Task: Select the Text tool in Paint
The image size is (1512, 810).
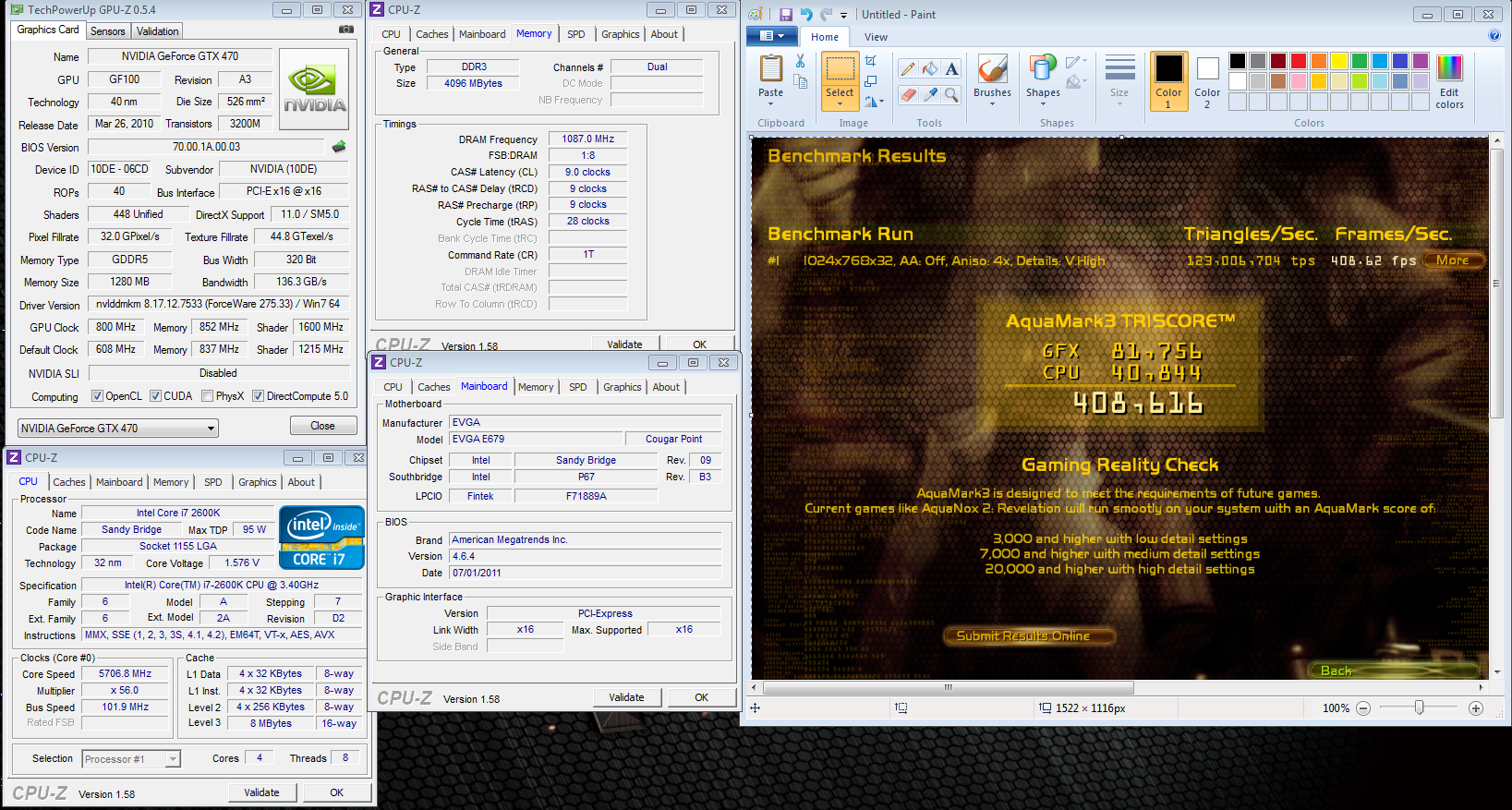Action: coord(951,68)
